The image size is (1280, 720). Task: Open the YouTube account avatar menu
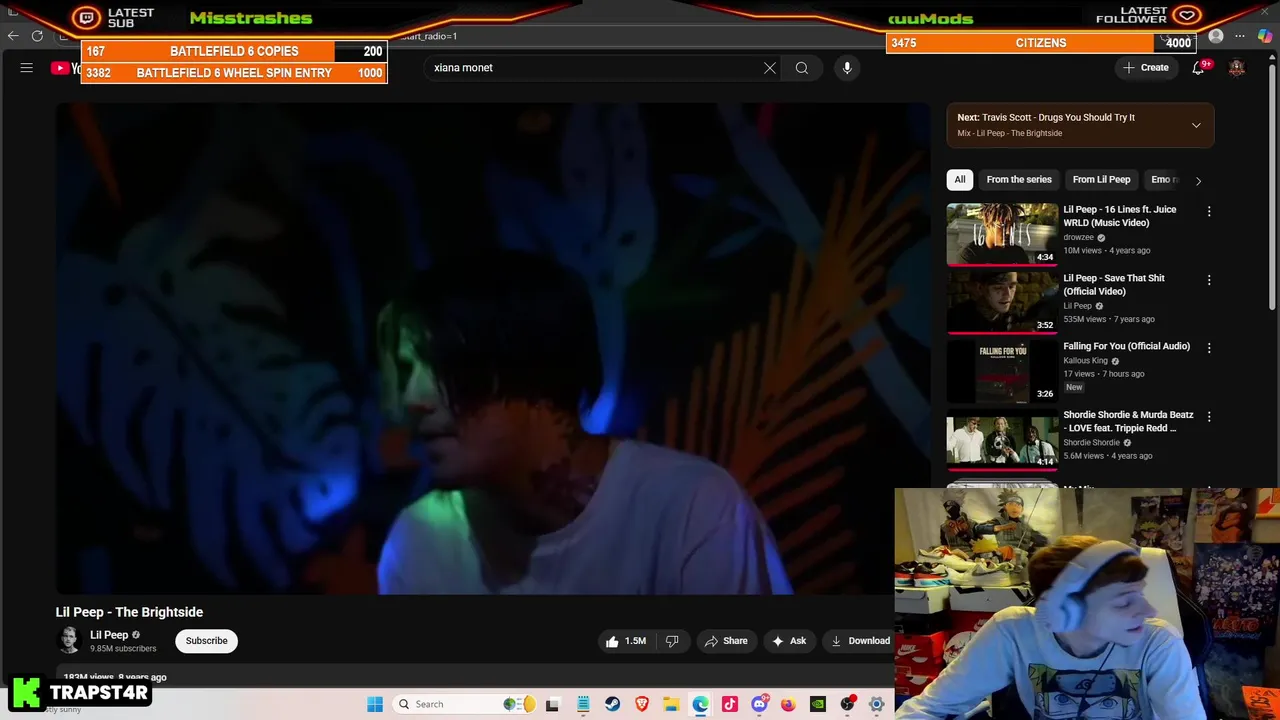click(1237, 68)
